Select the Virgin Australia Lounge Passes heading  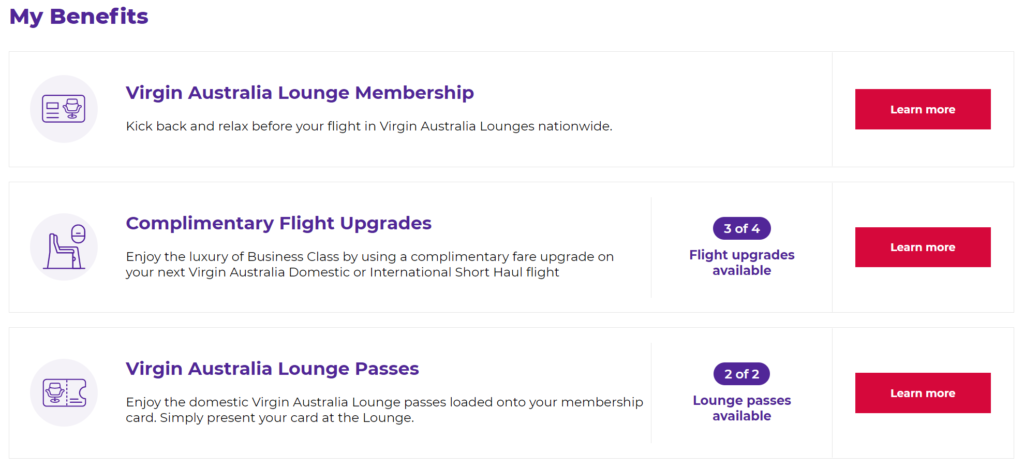(x=272, y=369)
